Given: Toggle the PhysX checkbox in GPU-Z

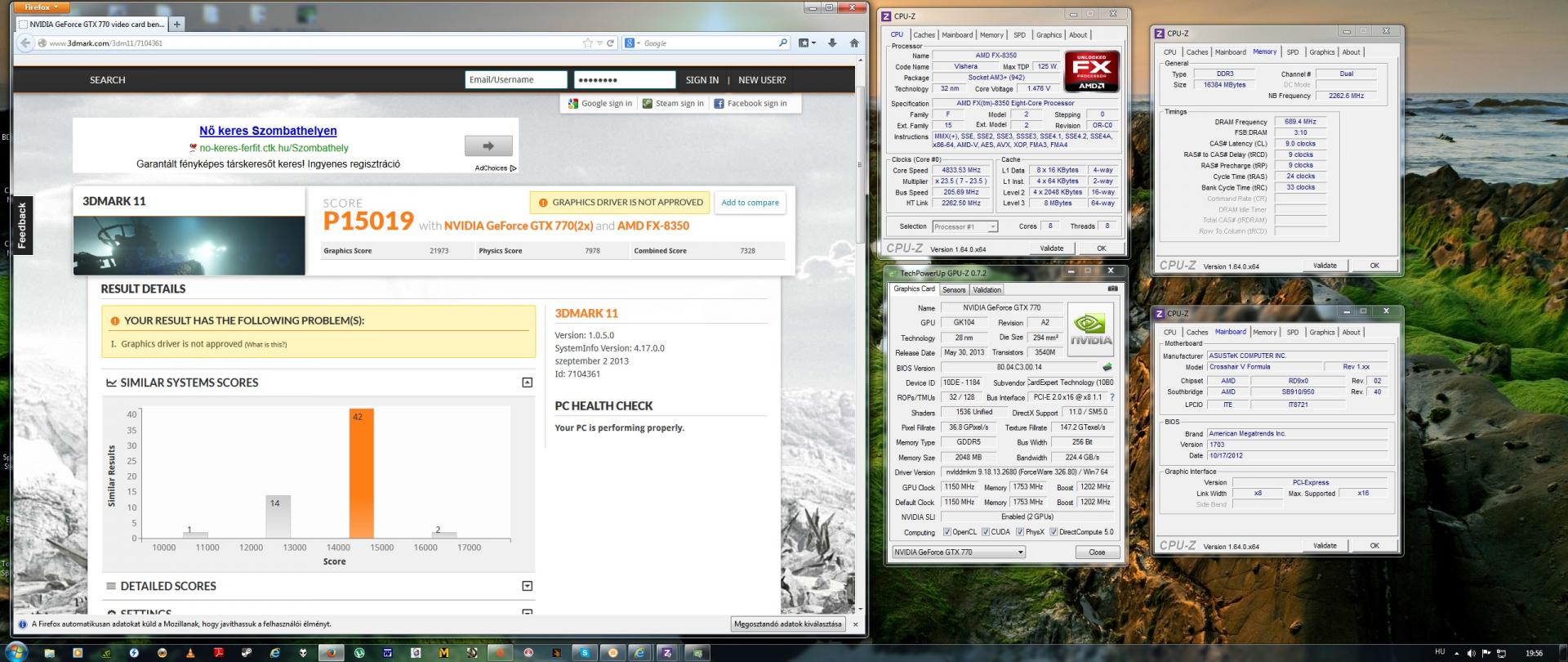Looking at the screenshot, I should [1020, 532].
